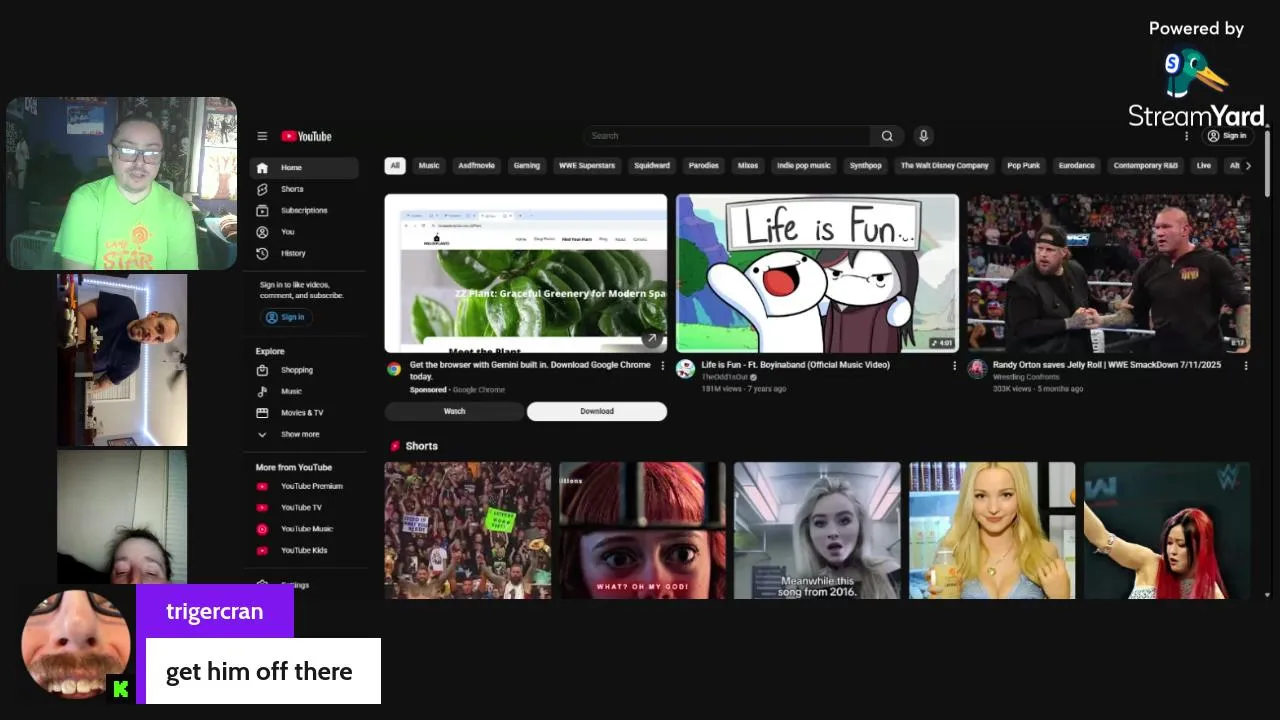Open YouTube Premium icon in sidebar
Viewport: 1280px width, 720px height.
pyautogui.click(x=262, y=486)
